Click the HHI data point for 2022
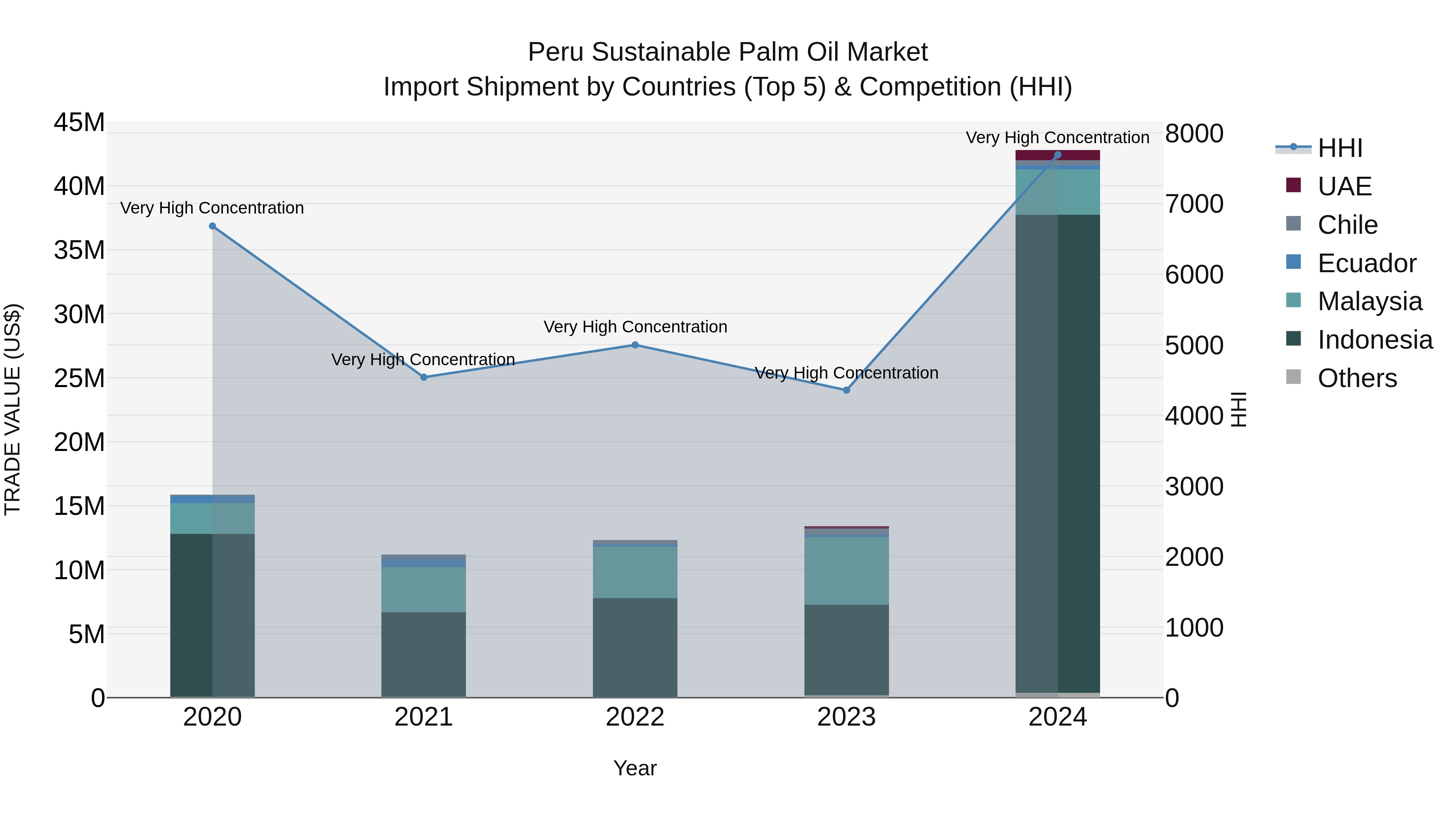This screenshot has height=819, width=1456. 635,345
